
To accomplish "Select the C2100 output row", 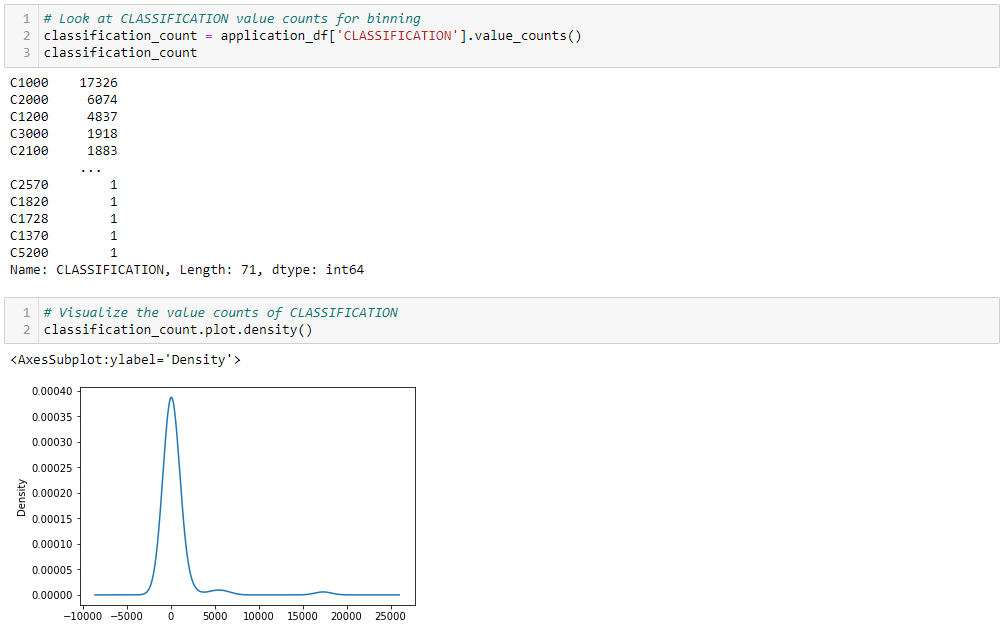I will click(x=64, y=151).
